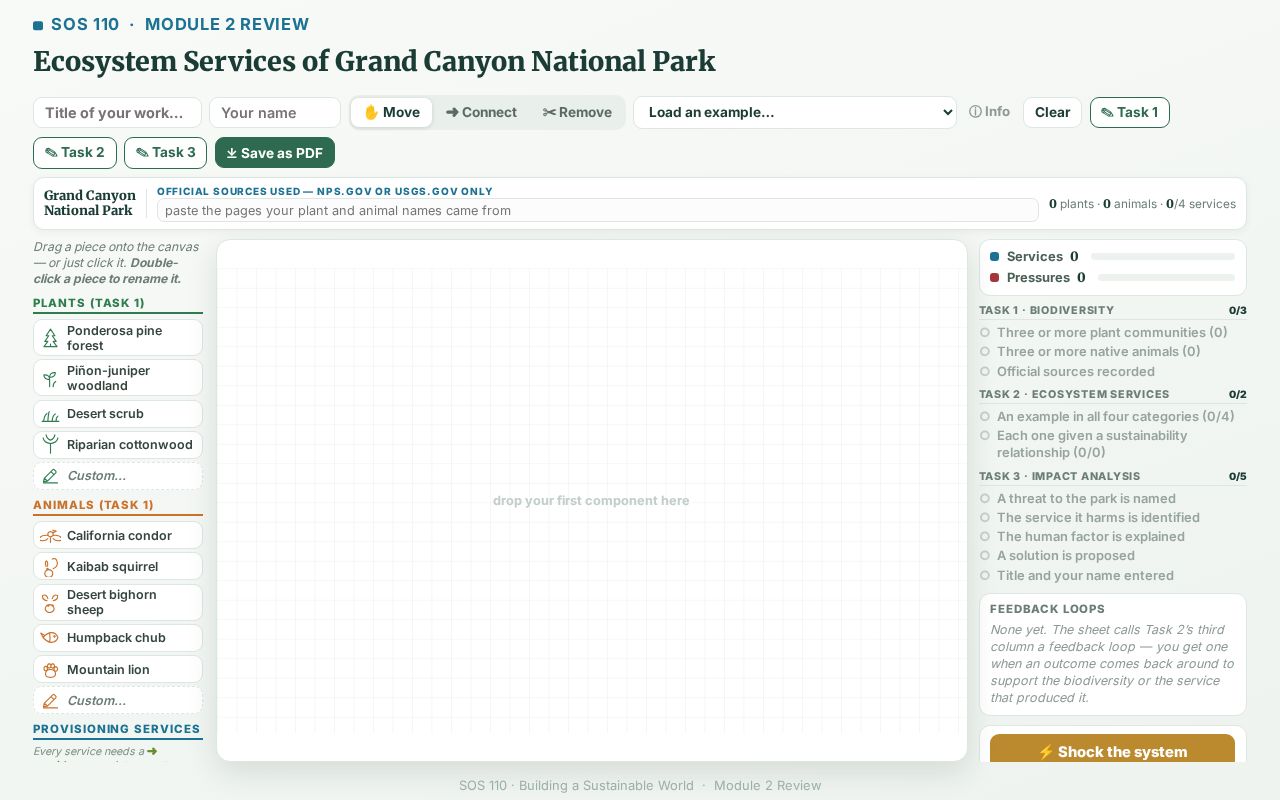1280x800 pixels.
Task: Click the pencil icon on the Task 2 button
Action: click(51, 153)
